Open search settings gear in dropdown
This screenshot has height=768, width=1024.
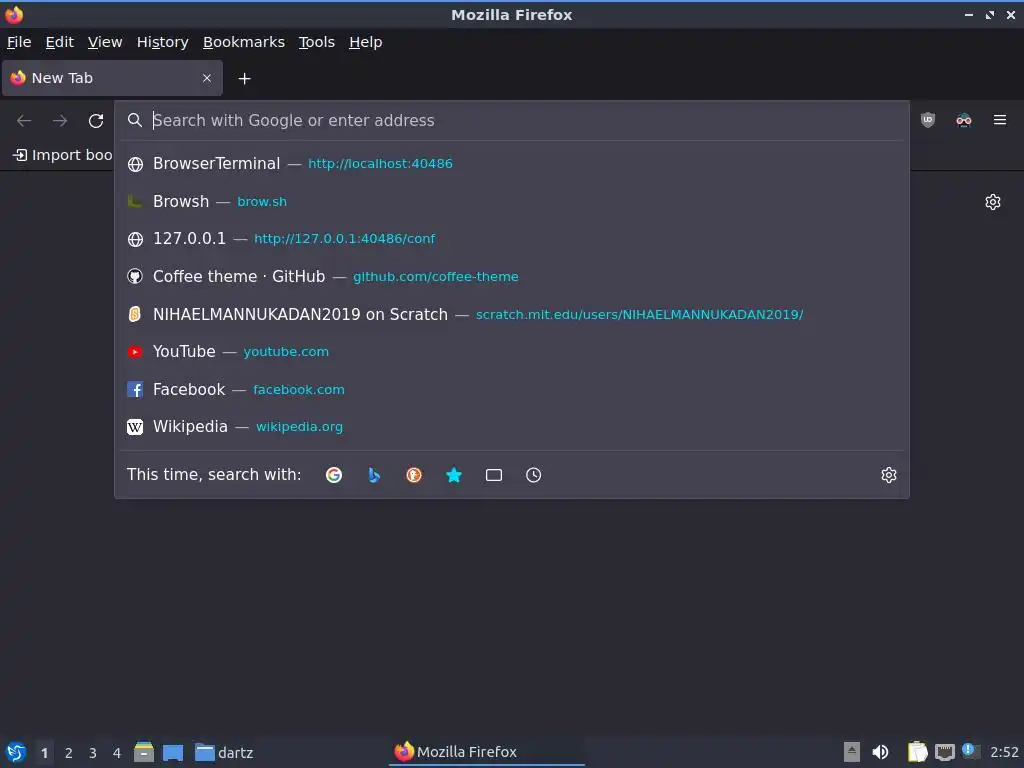[x=889, y=475]
